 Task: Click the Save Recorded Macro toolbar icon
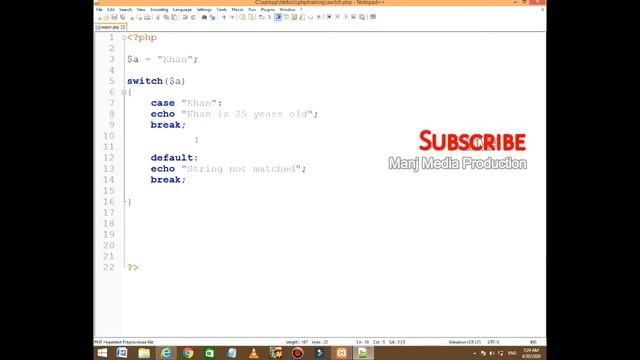coord(362,17)
